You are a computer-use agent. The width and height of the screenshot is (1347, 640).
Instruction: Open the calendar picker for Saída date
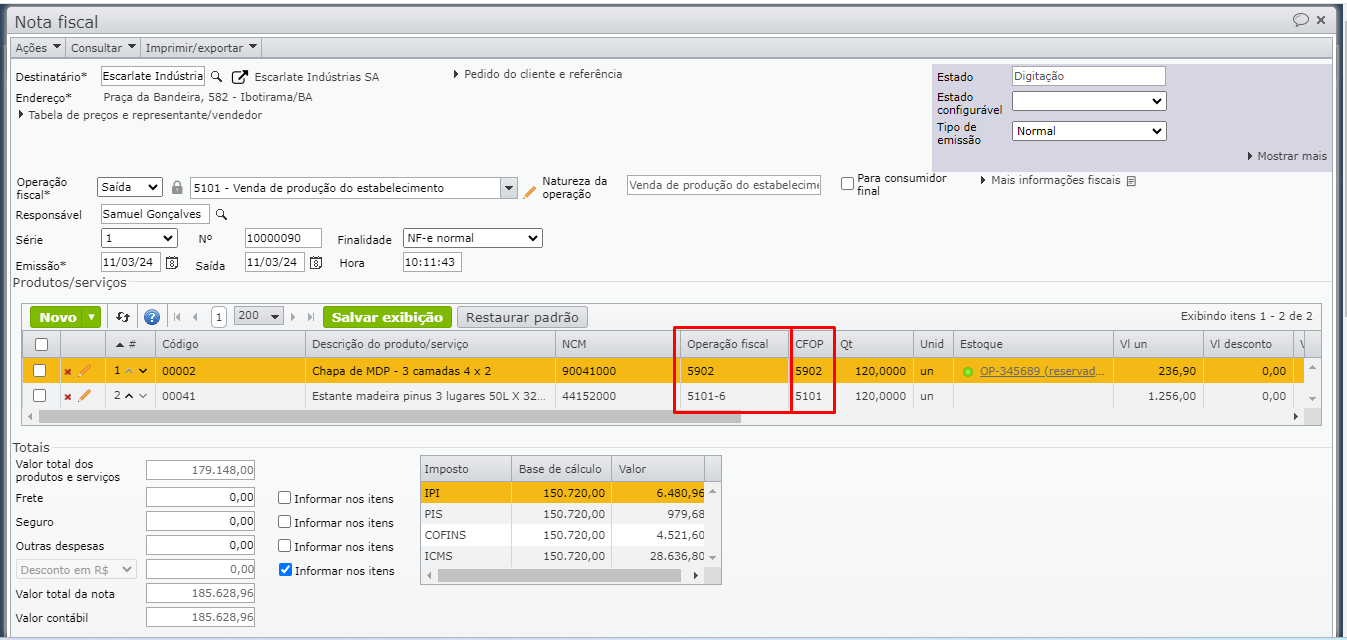click(316, 263)
